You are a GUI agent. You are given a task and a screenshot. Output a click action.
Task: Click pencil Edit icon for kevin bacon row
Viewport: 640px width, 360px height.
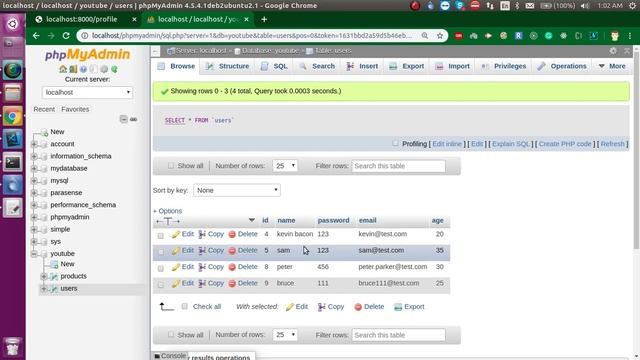(x=176, y=234)
